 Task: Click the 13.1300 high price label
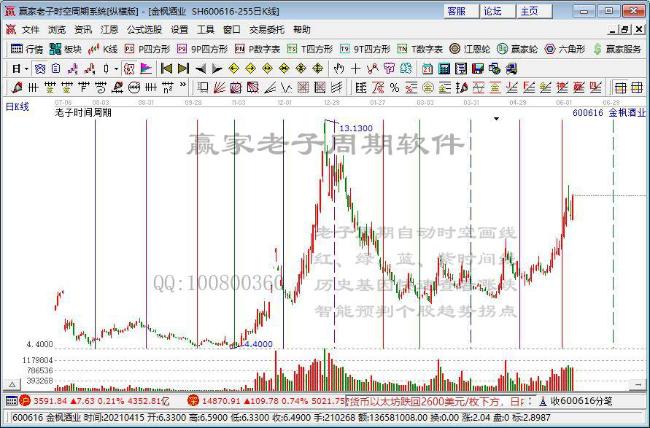click(x=356, y=128)
